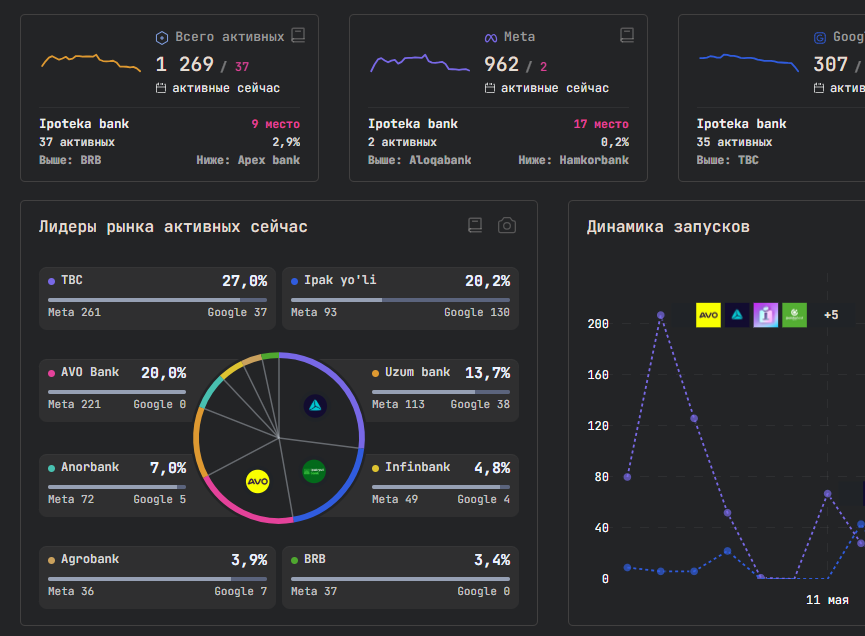Click peak data point near 200
Viewport: 865px width, 636px height.
pos(661,316)
